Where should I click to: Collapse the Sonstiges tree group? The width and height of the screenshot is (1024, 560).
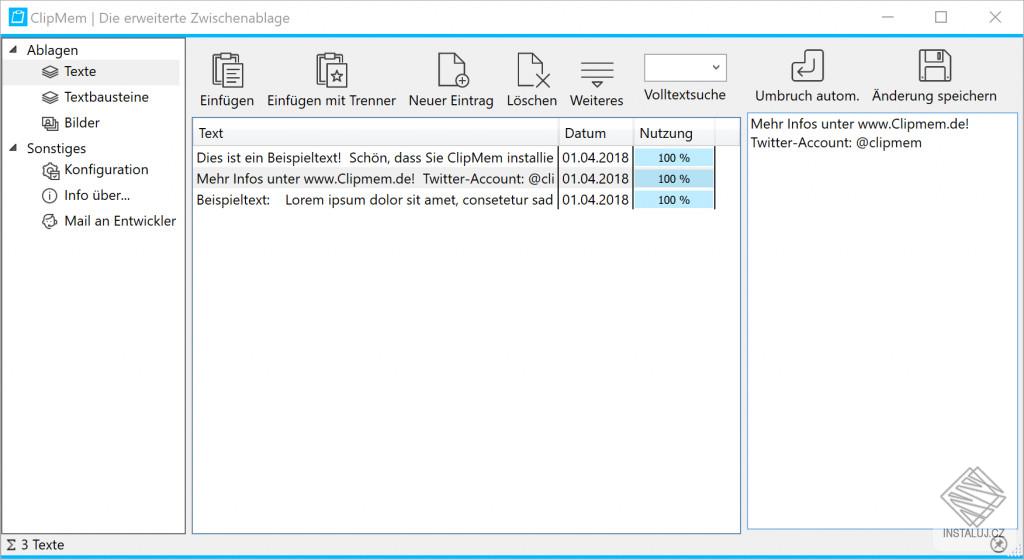13,148
